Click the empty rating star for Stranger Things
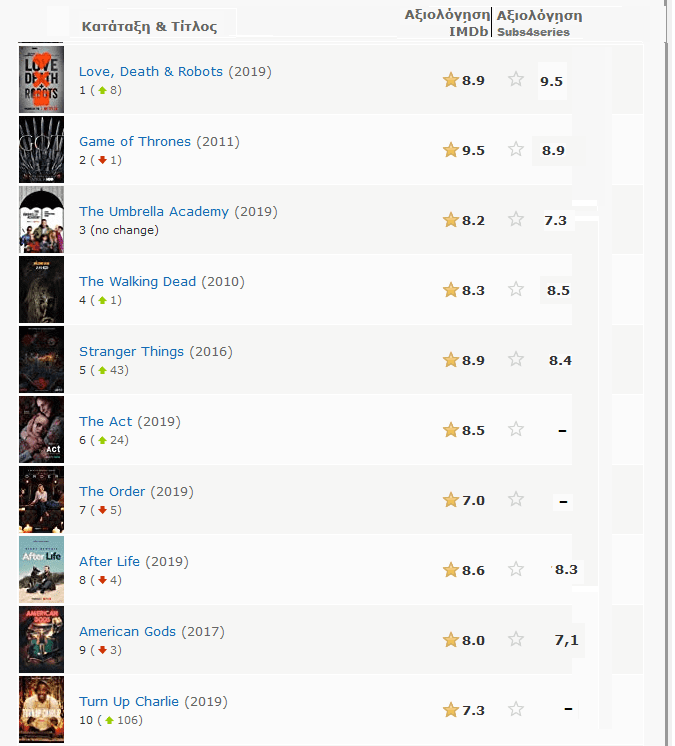Screen dimensions: 675x746 coord(516,359)
